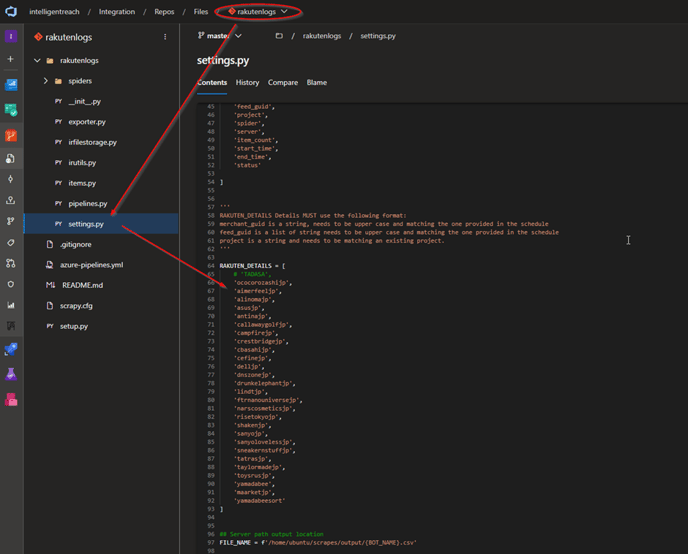This screenshot has width=688, height=554.
Task: Click the RAKUTEN_DETAILS assignment on line 64
Action: (252, 266)
